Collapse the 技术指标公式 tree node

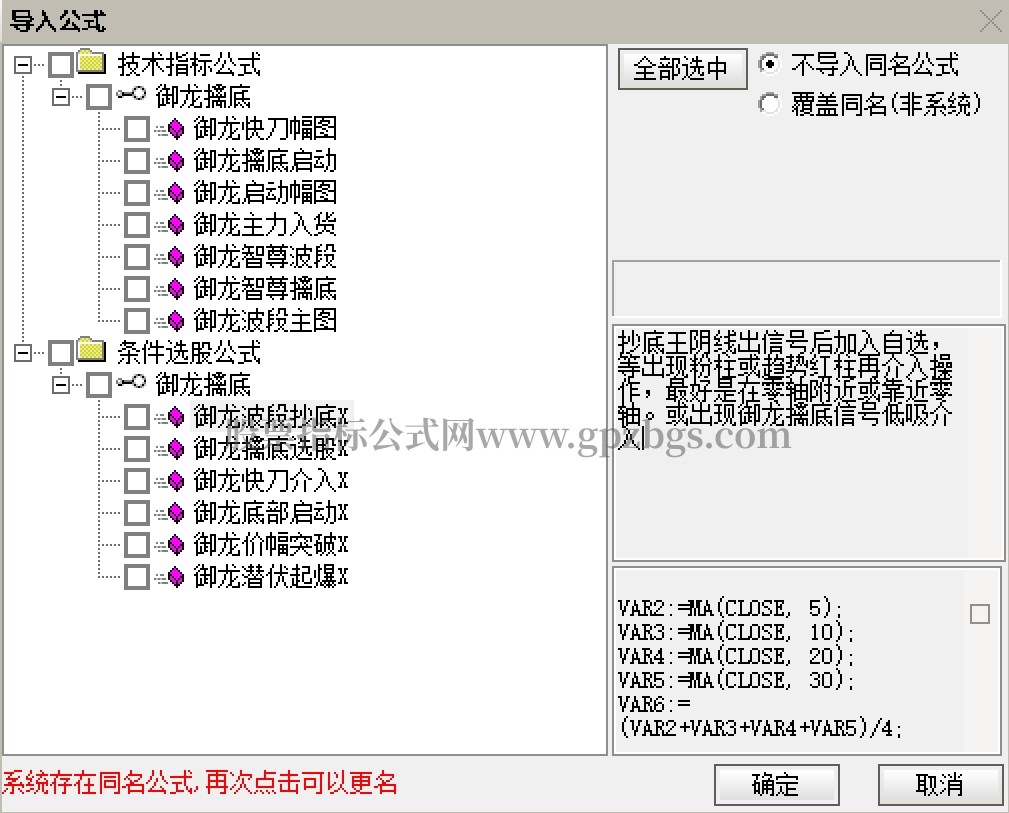click(x=23, y=64)
